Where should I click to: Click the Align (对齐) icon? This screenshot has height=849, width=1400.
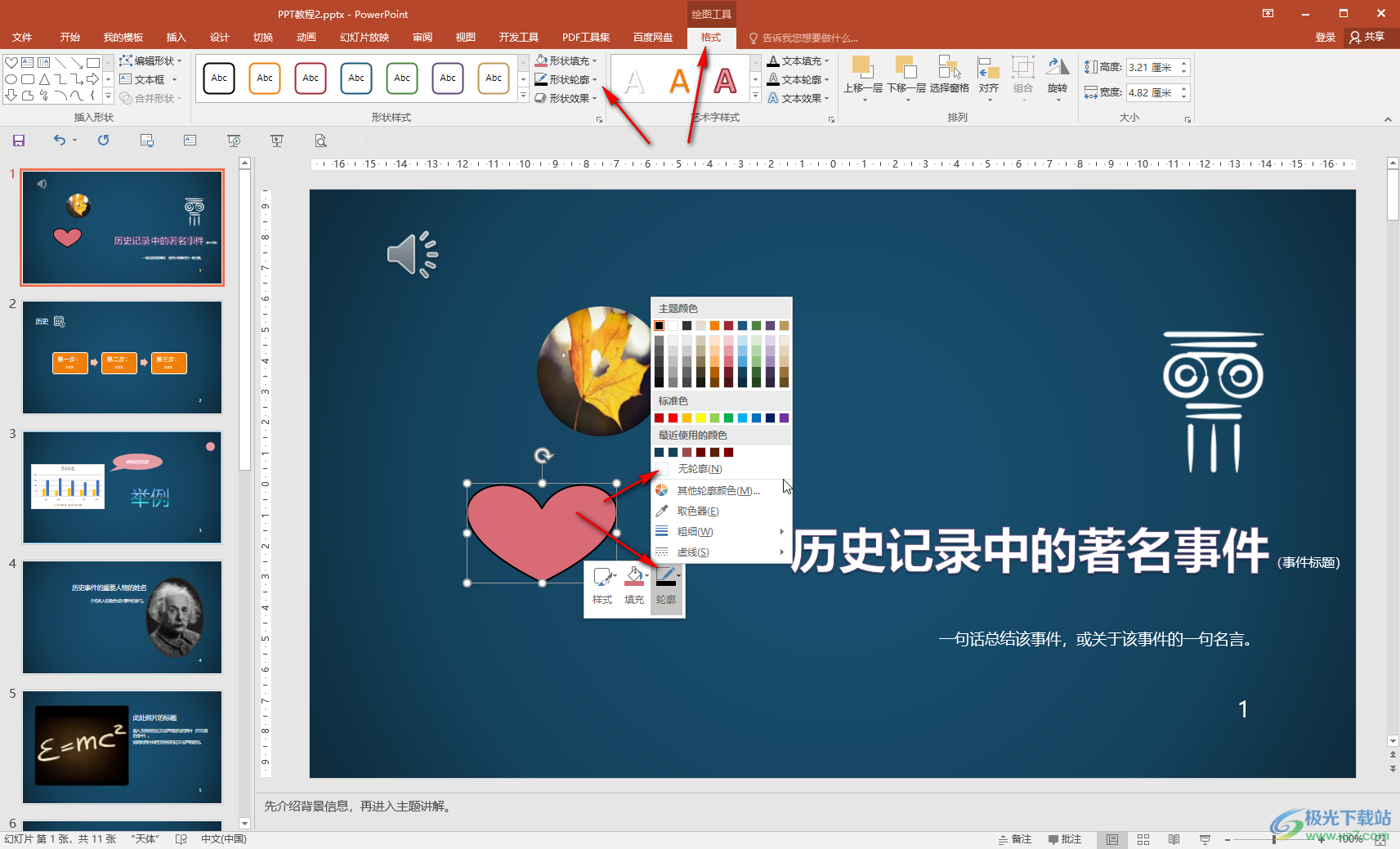(x=989, y=68)
